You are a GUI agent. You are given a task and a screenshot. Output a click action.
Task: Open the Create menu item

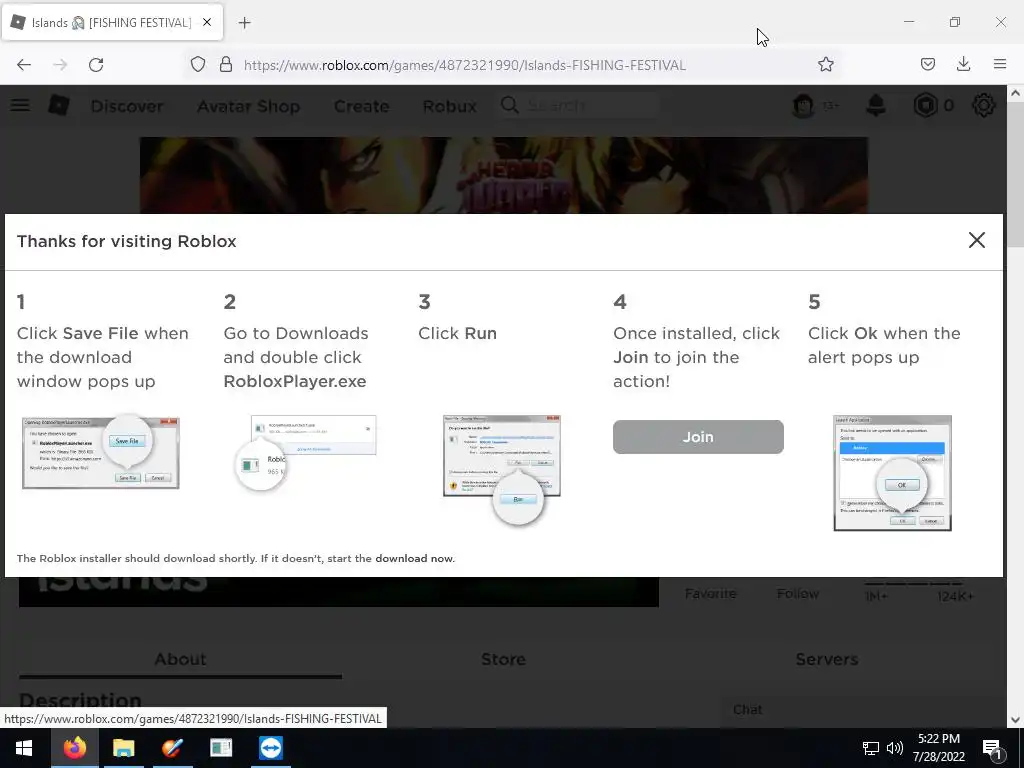pyautogui.click(x=361, y=106)
